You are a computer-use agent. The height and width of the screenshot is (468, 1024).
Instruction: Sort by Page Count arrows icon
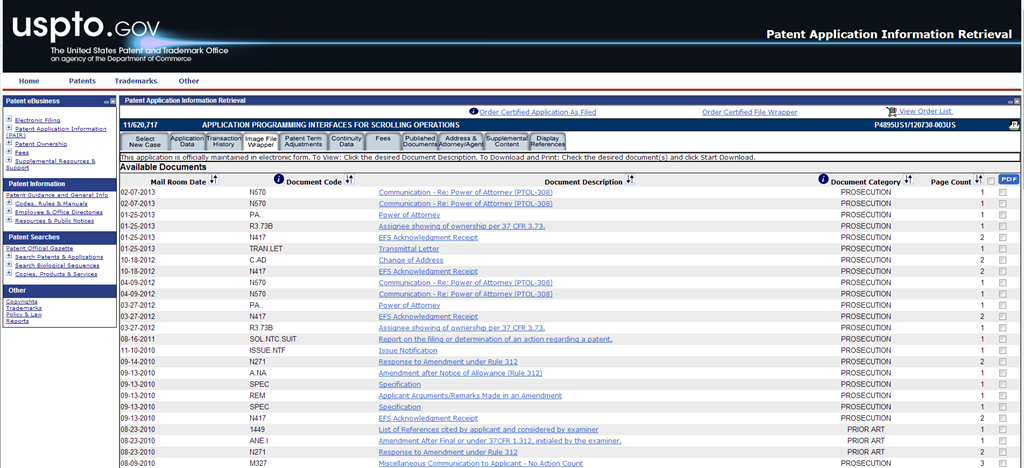978,179
